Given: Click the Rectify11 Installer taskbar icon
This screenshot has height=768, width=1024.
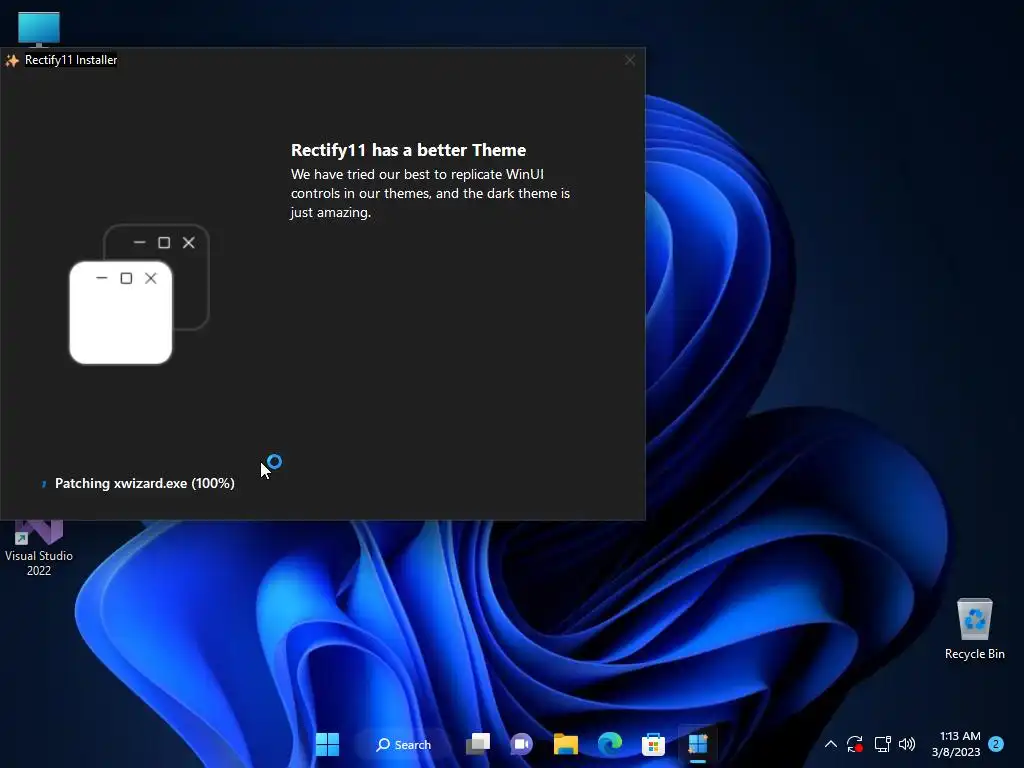Looking at the screenshot, I should 697,744.
